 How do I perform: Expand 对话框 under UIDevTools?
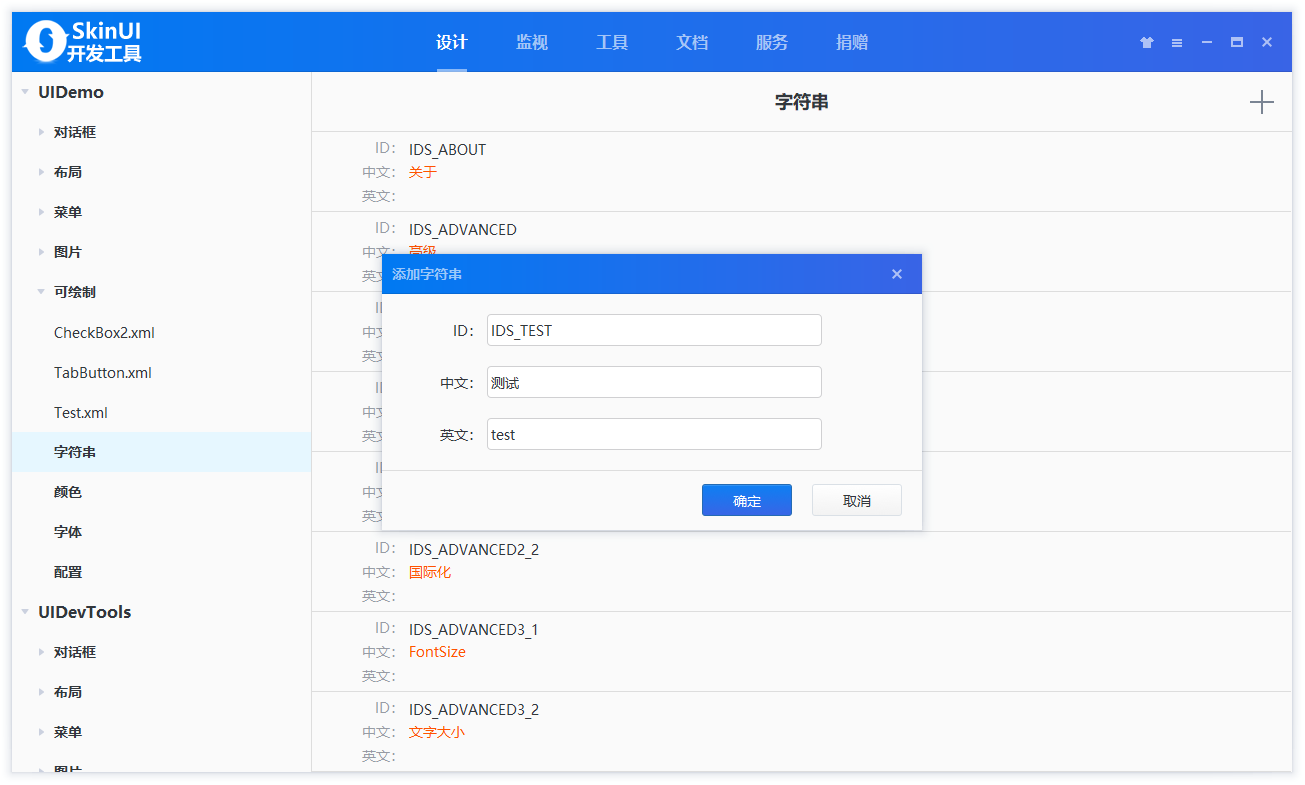(x=41, y=652)
